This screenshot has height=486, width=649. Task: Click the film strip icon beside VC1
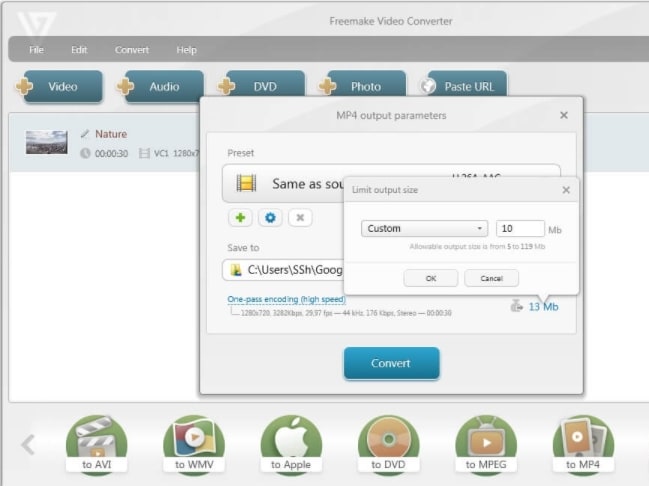click(x=144, y=153)
